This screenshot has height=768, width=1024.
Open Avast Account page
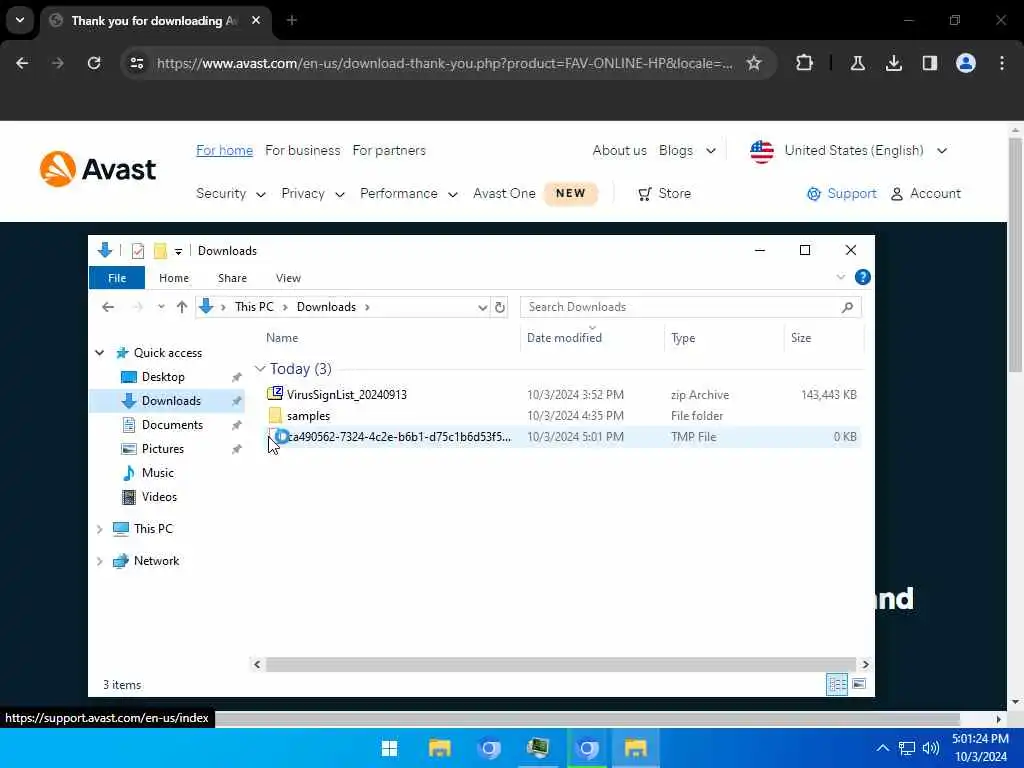(x=926, y=193)
